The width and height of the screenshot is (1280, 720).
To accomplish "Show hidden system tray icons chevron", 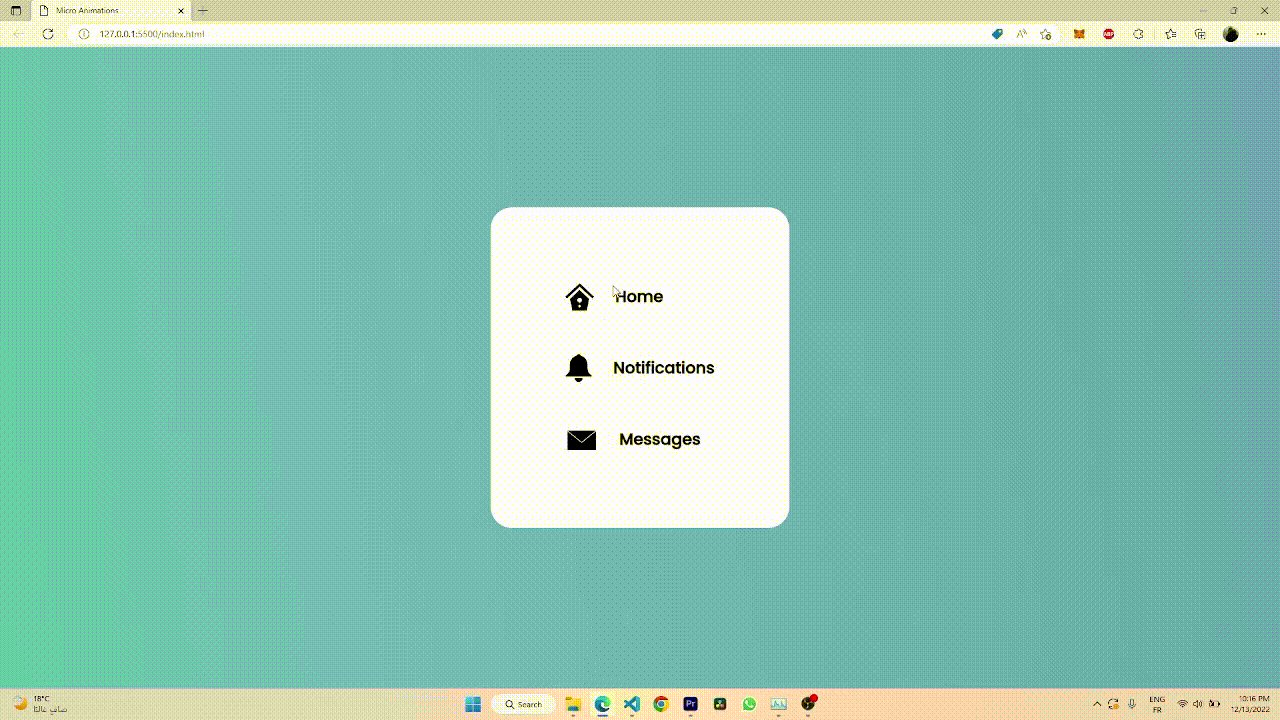I will (x=1097, y=704).
